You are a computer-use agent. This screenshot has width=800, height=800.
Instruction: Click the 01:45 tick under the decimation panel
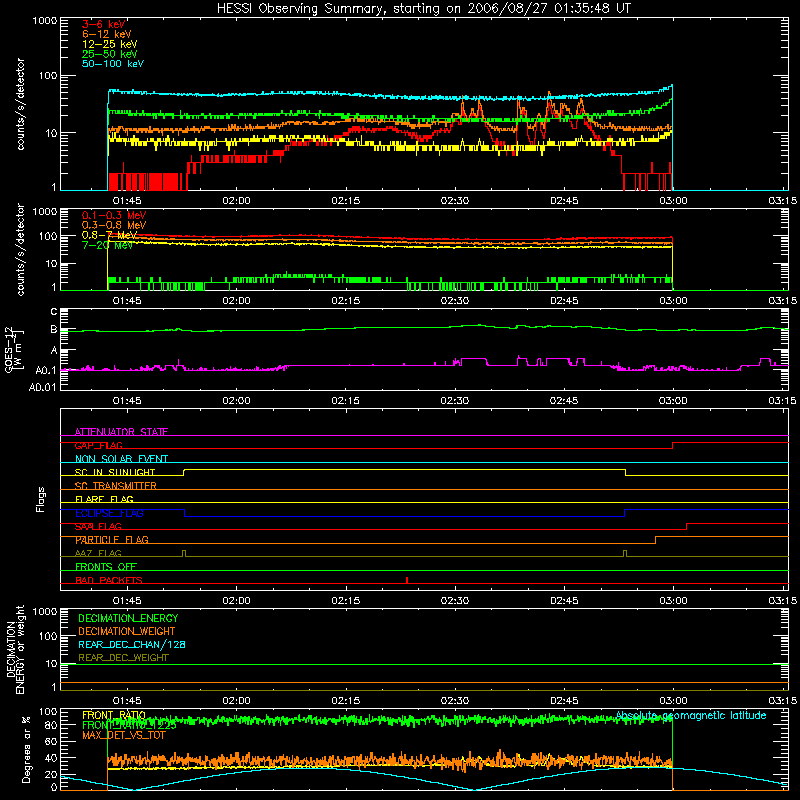point(127,701)
